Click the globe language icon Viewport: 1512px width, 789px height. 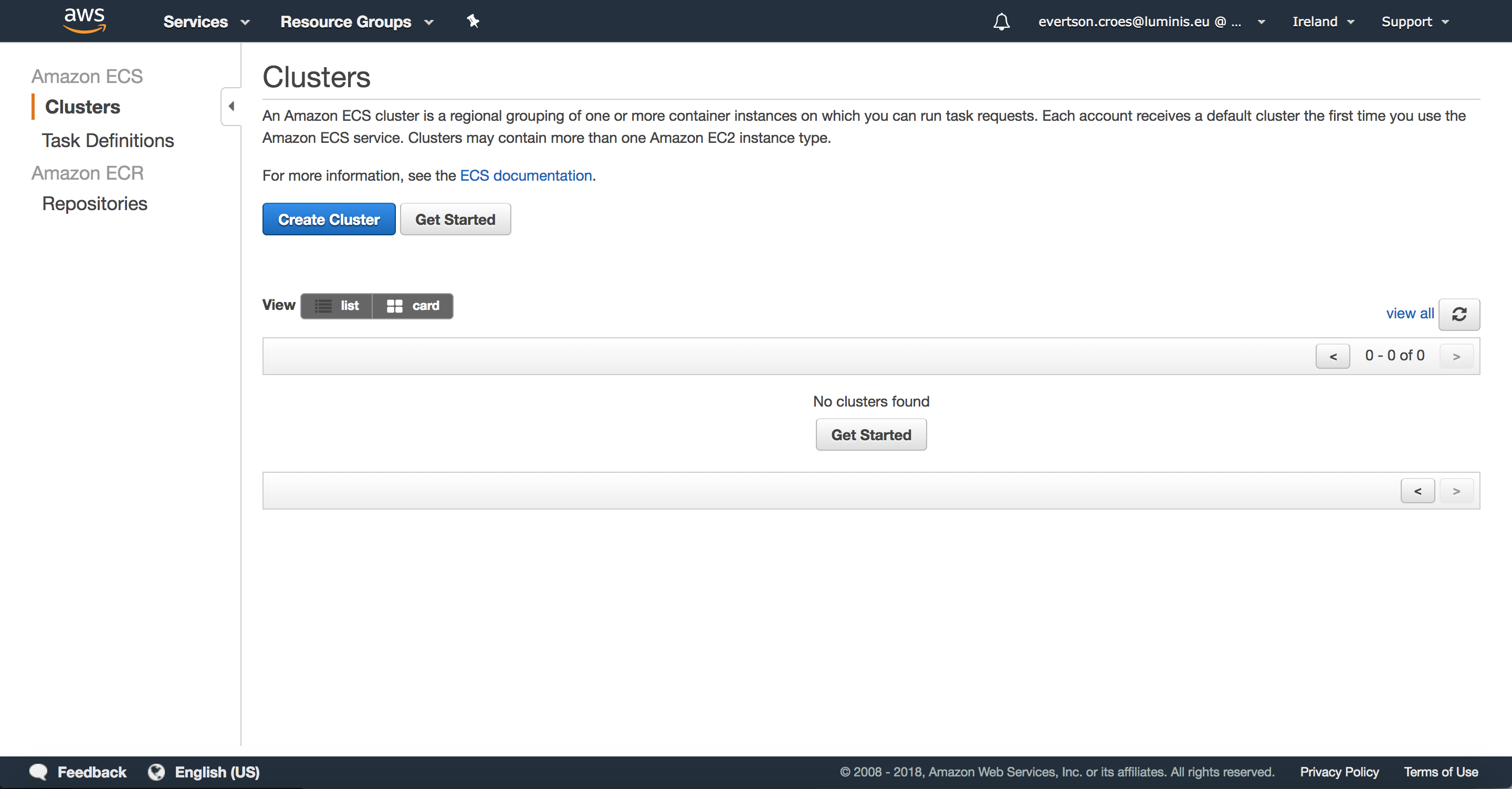[x=156, y=771]
